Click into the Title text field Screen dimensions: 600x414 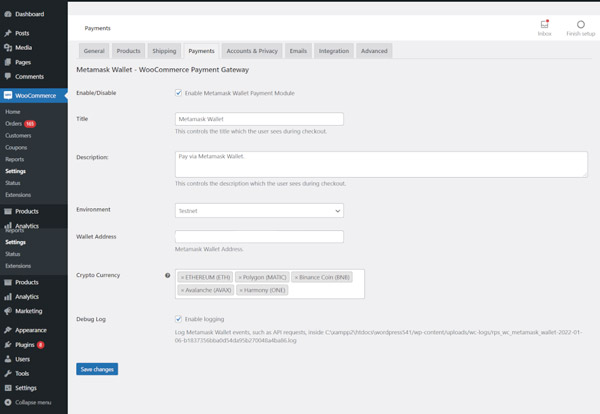click(x=259, y=119)
